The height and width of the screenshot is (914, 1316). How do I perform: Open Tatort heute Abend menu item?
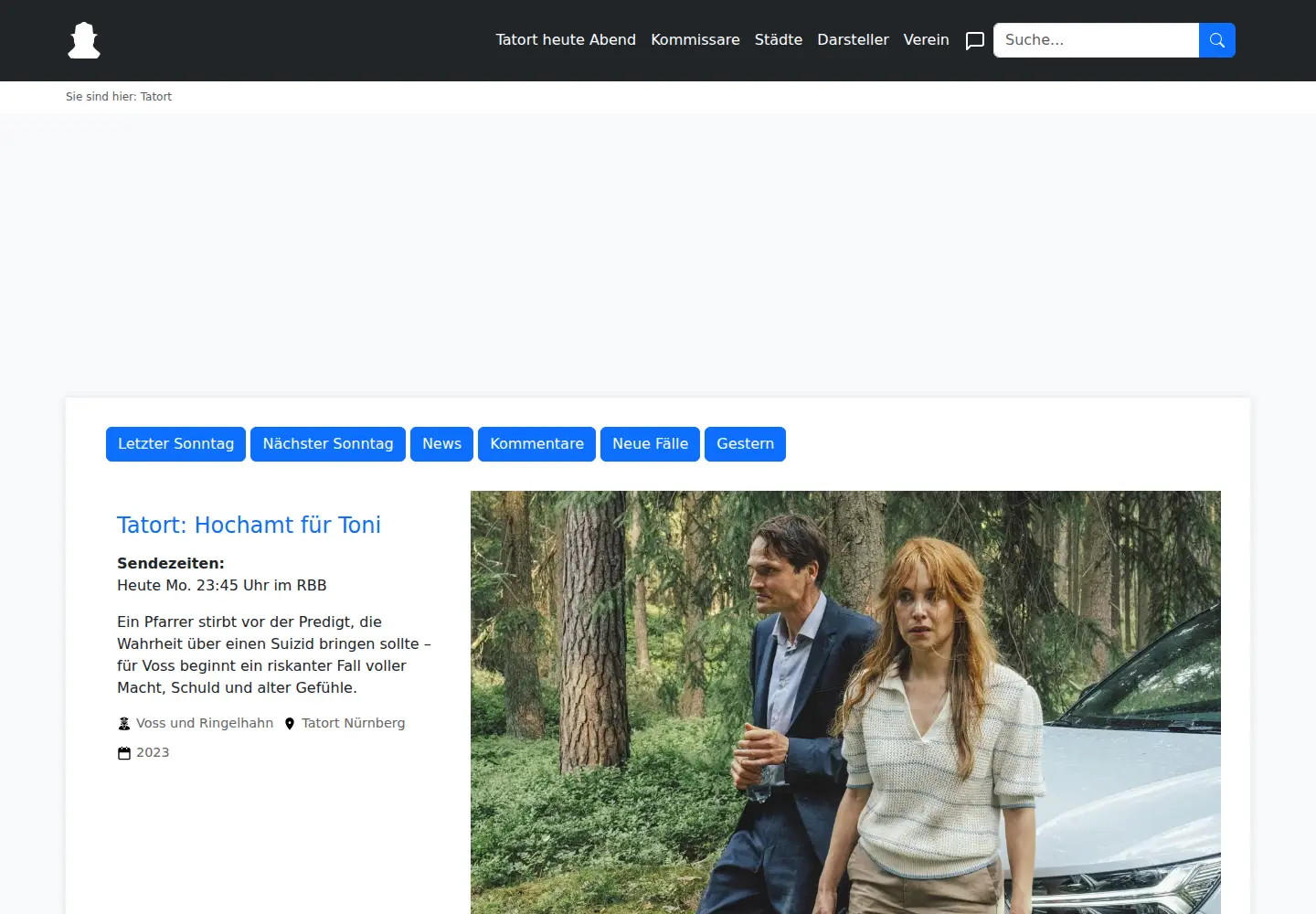coord(566,39)
